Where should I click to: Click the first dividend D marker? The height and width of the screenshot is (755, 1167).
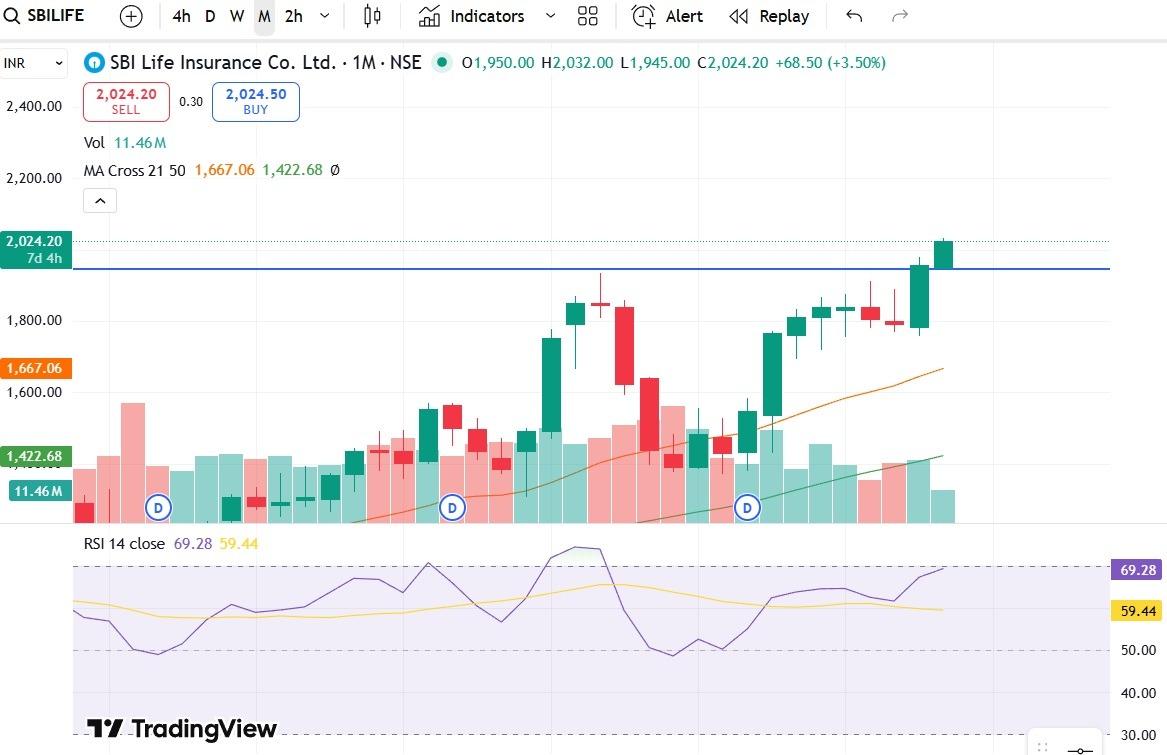(x=158, y=509)
